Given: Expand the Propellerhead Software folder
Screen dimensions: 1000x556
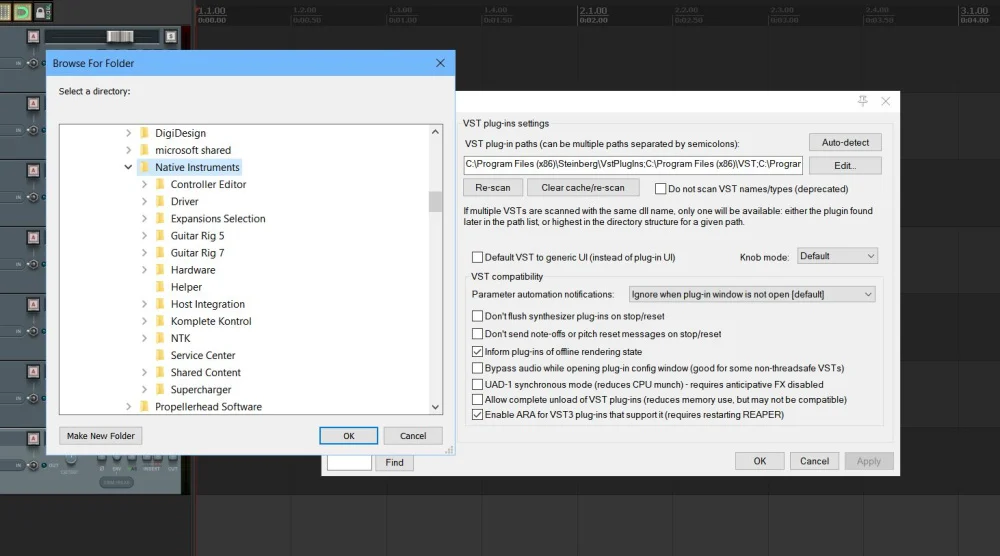Looking at the screenshot, I should (128, 406).
